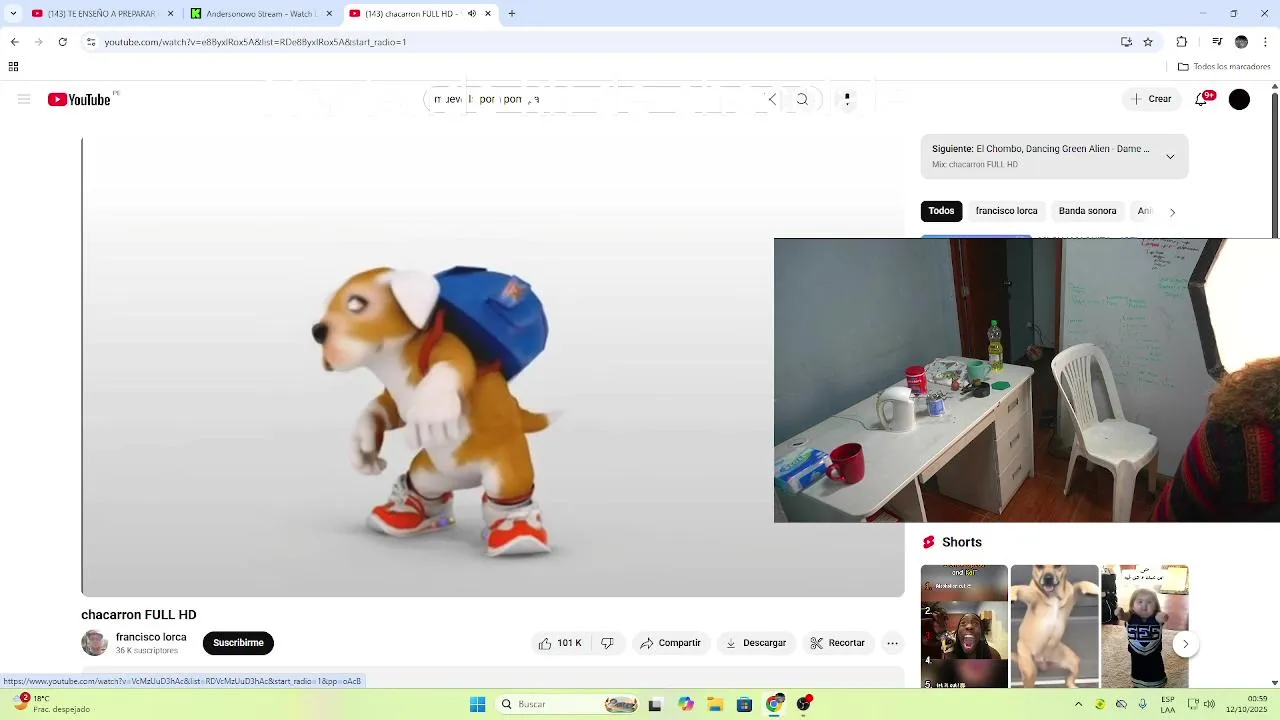Open media control icon in browser toolbar
The height and width of the screenshot is (720, 1280).
click(x=1217, y=42)
